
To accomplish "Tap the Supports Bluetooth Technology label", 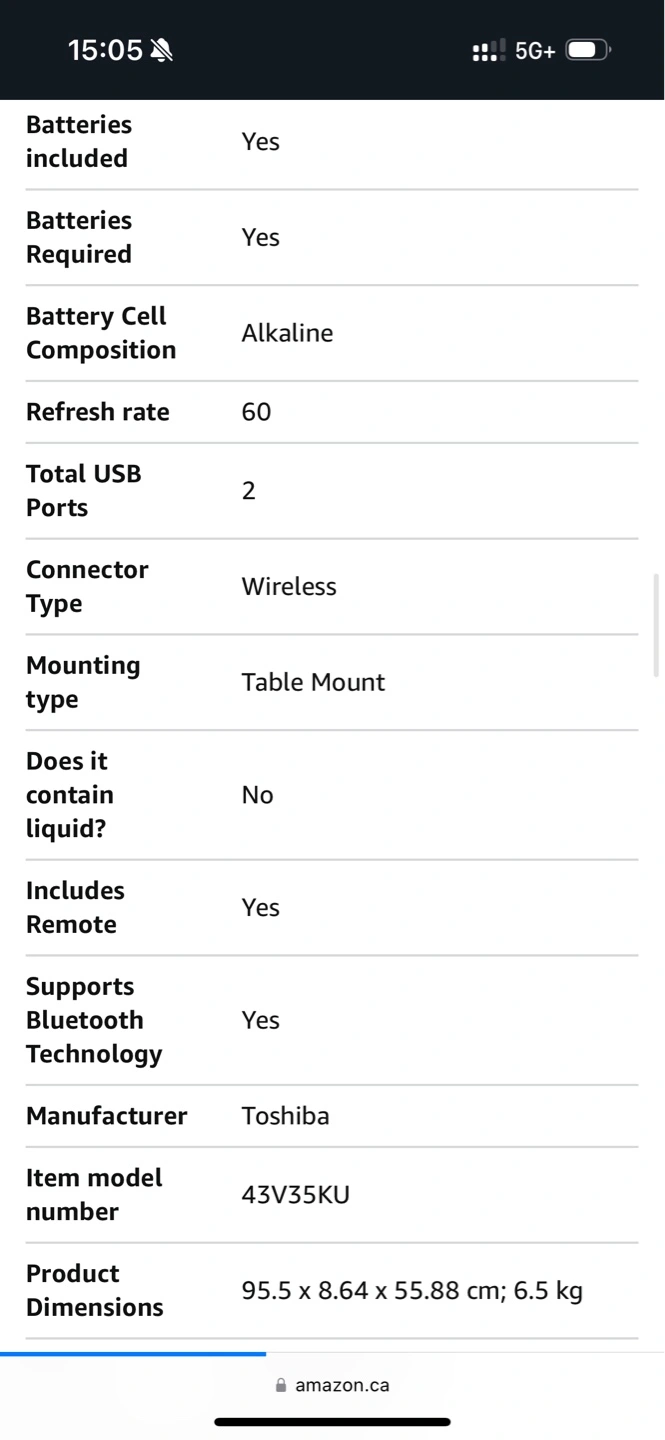I will pos(94,1020).
